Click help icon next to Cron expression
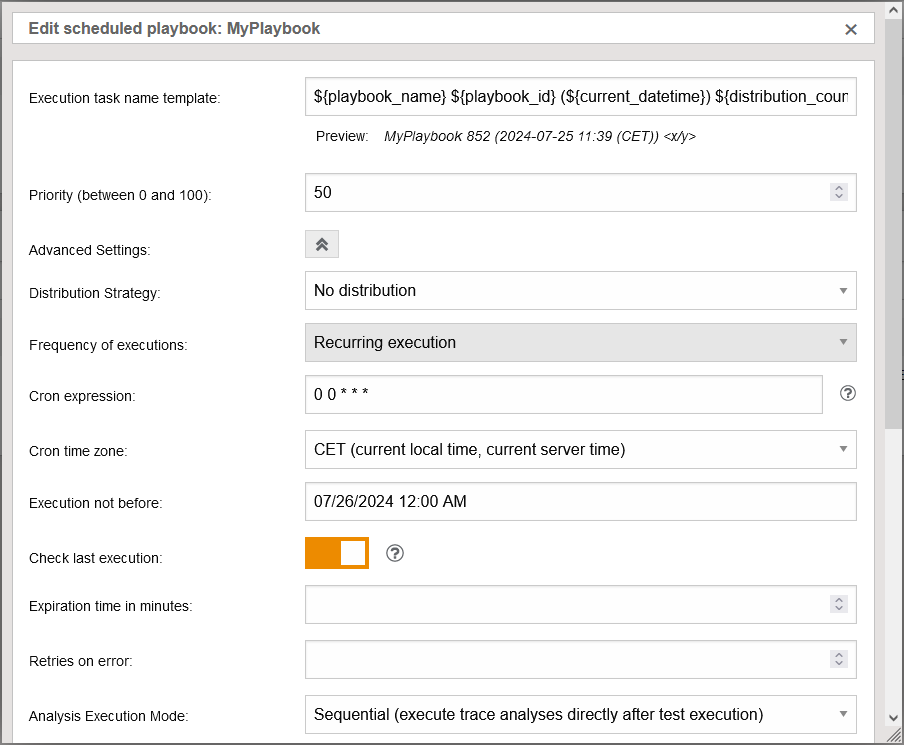 pyautogui.click(x=848, y=393)
